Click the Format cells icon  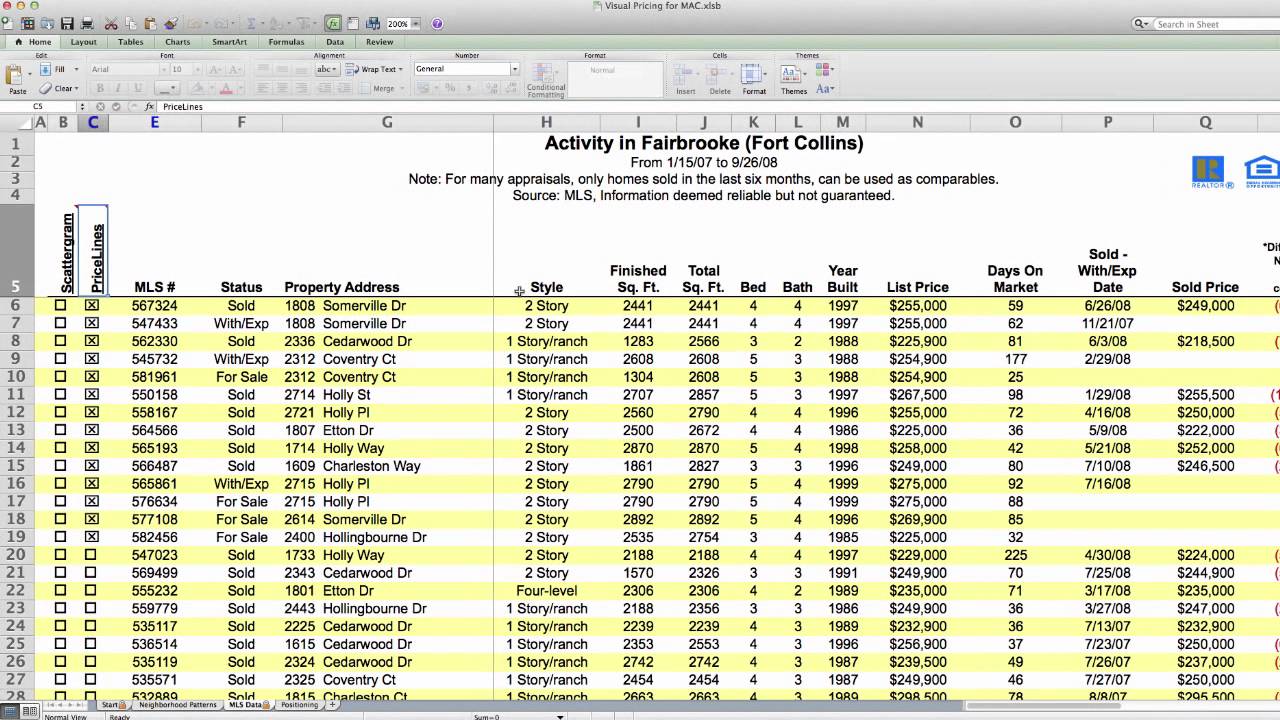[x=754, y=78]
